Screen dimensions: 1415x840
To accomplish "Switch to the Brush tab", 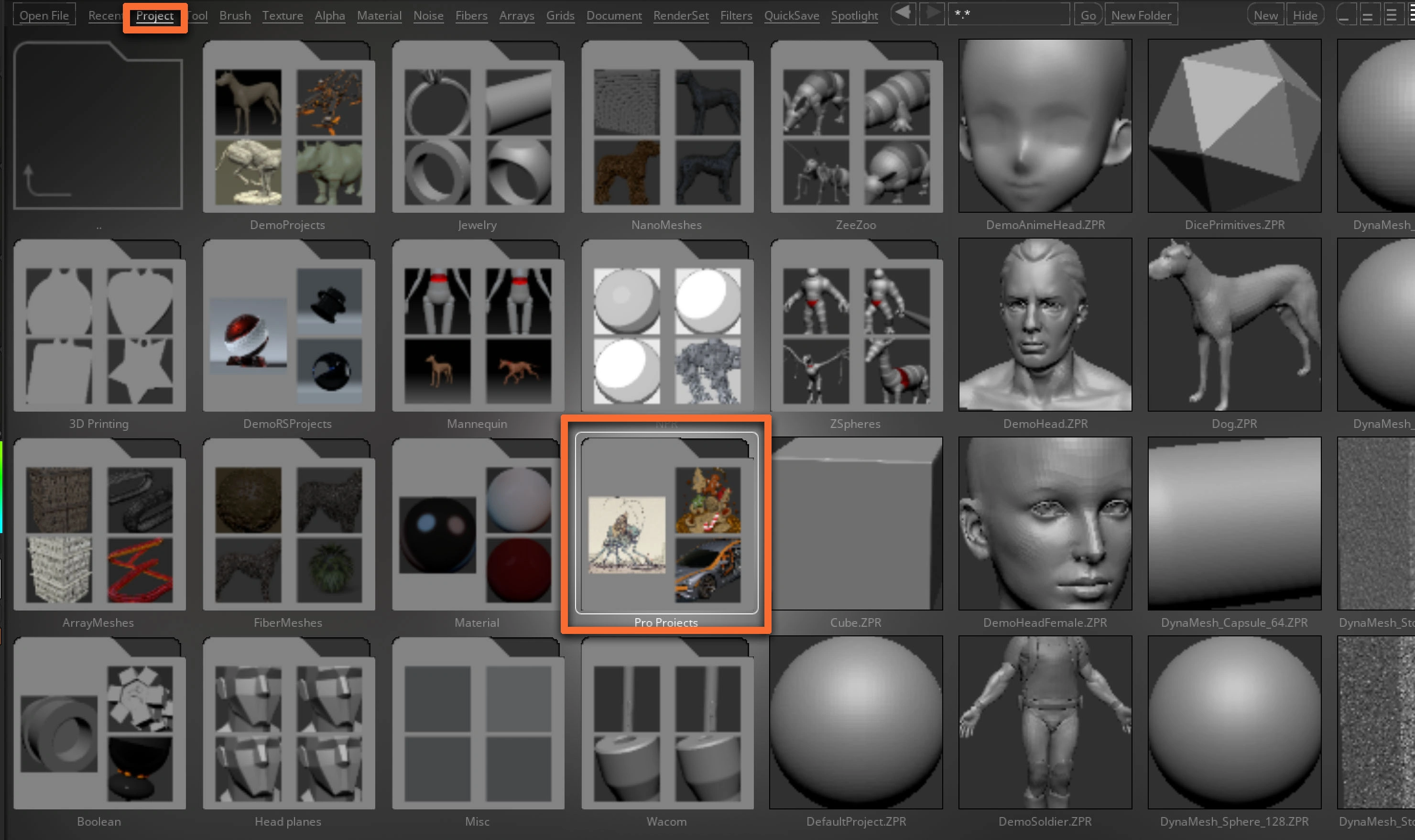I will (235, 16).
